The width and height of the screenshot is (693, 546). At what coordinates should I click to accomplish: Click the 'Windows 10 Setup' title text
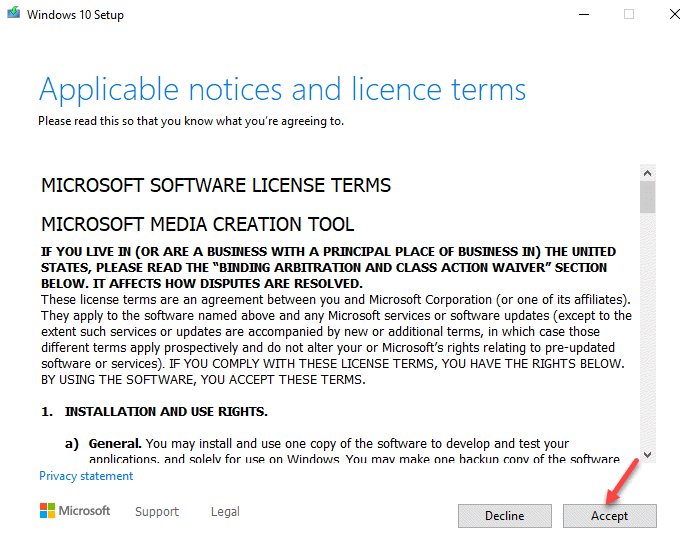pos(75,15)
